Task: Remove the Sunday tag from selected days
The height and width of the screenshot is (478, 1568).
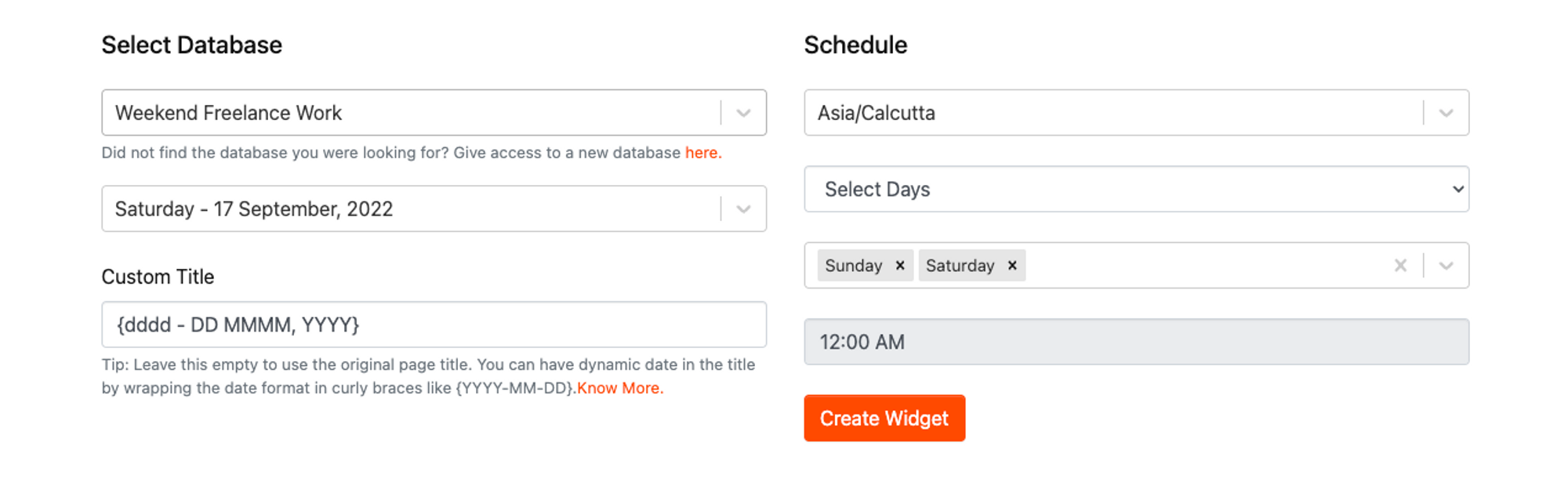Action: click(900, 266)
